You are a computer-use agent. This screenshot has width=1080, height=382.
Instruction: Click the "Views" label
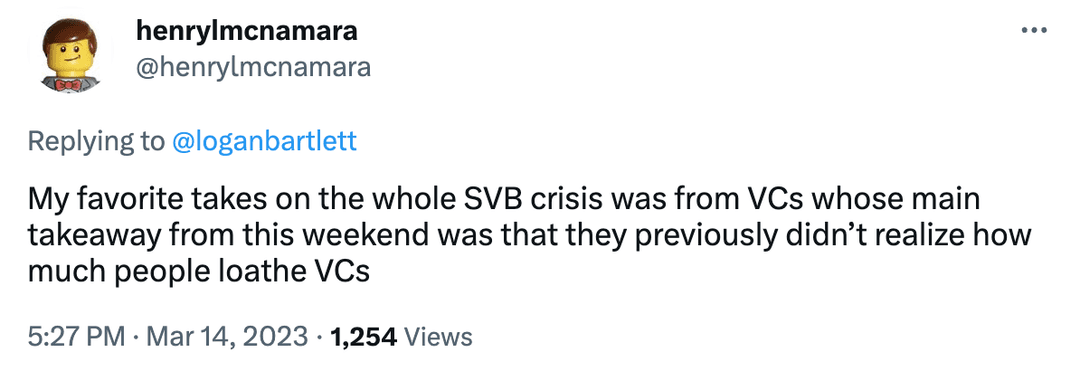[x=438, y=337]
